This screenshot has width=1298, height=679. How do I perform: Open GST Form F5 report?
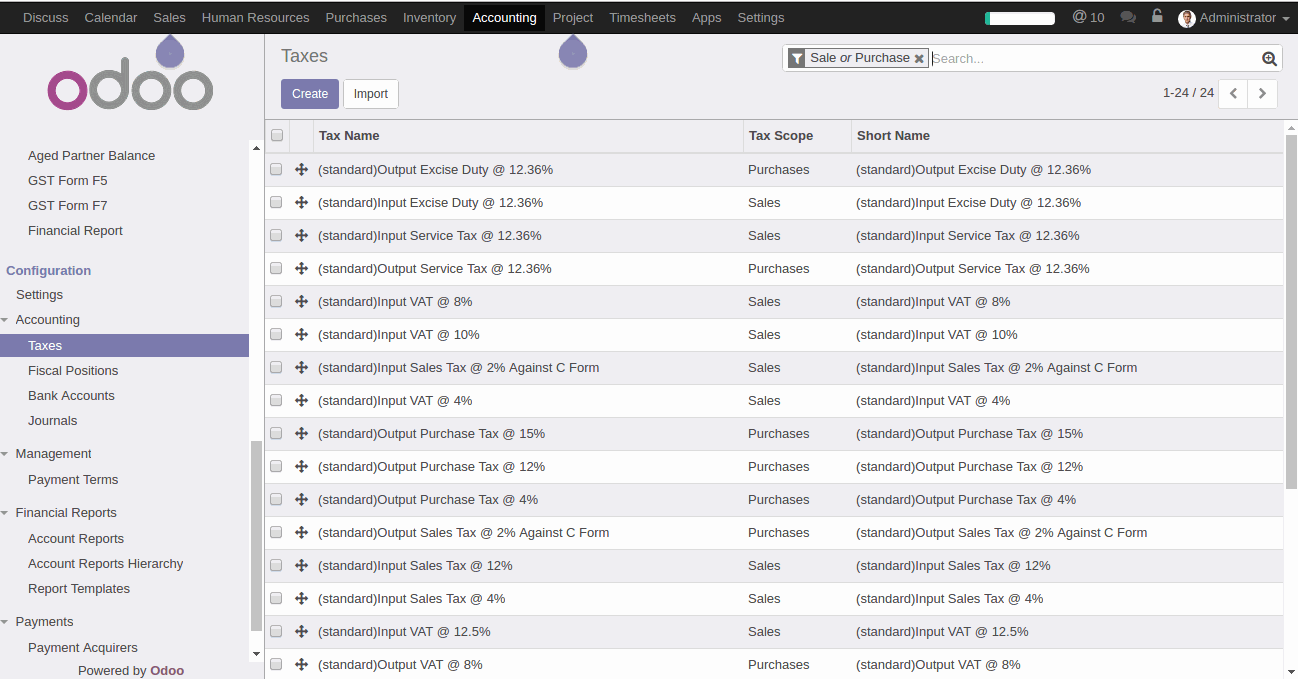(67, 181)
